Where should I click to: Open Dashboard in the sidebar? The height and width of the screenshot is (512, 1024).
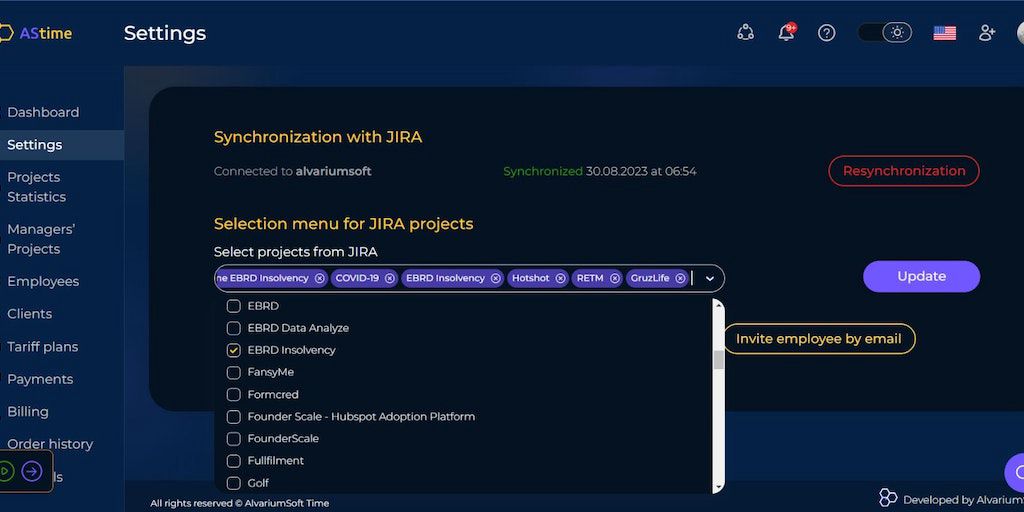click(x=43, y=112)
